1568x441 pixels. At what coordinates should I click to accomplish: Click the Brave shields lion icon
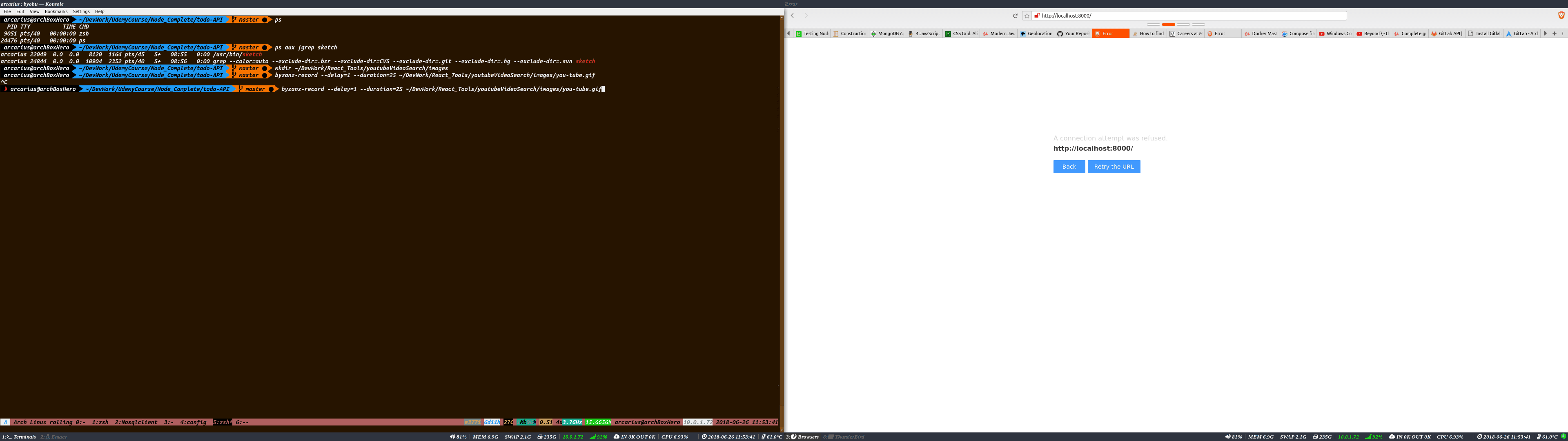pos(1561,15)
